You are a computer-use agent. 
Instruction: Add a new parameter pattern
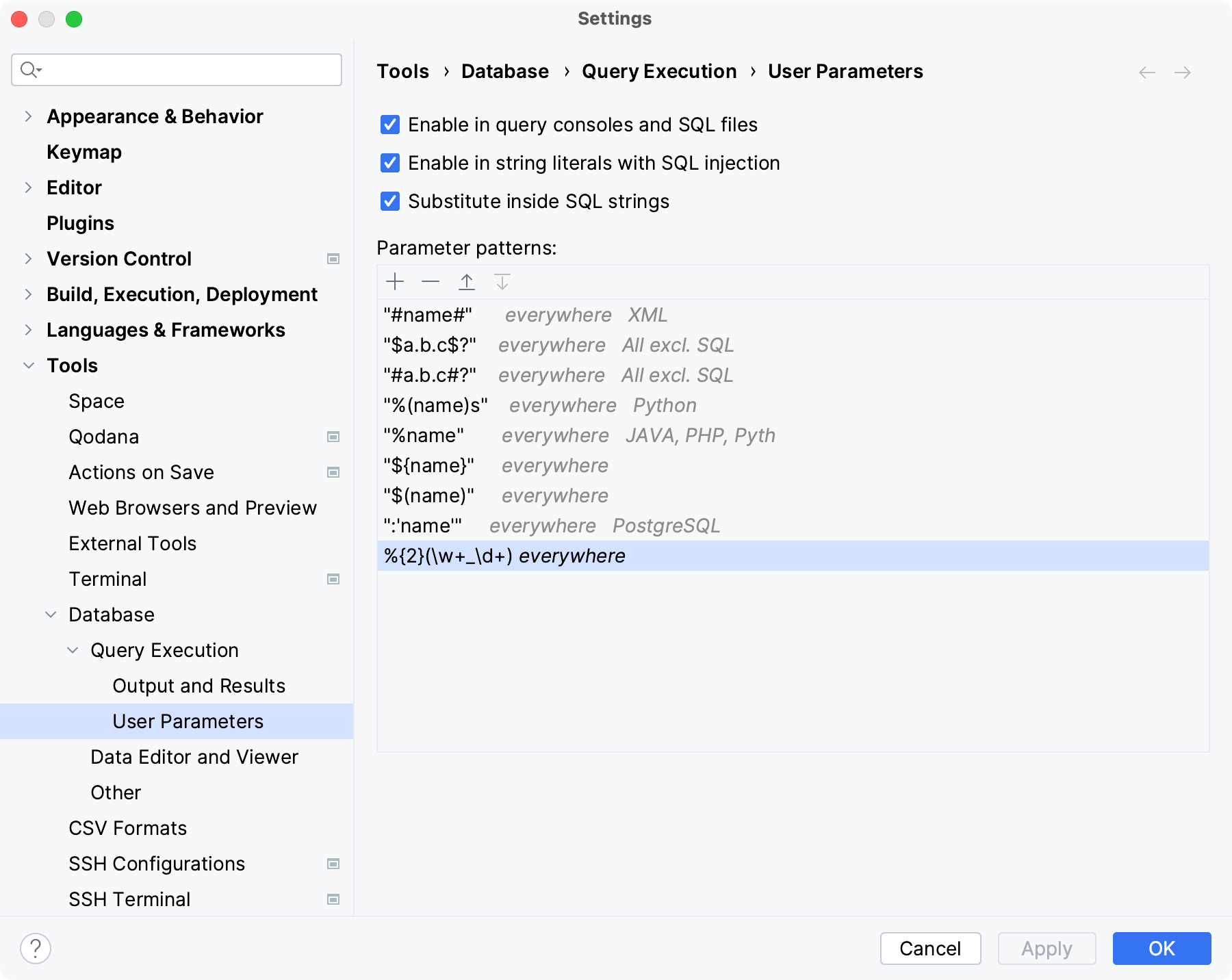pos(396,281)
